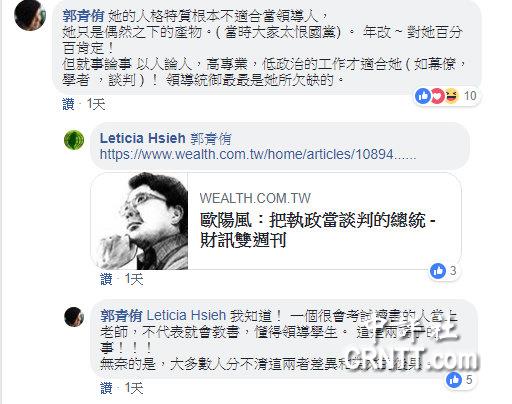Like Leticia Hsieh's reply via 讚

pyautogui.click(x=106, y=279)
